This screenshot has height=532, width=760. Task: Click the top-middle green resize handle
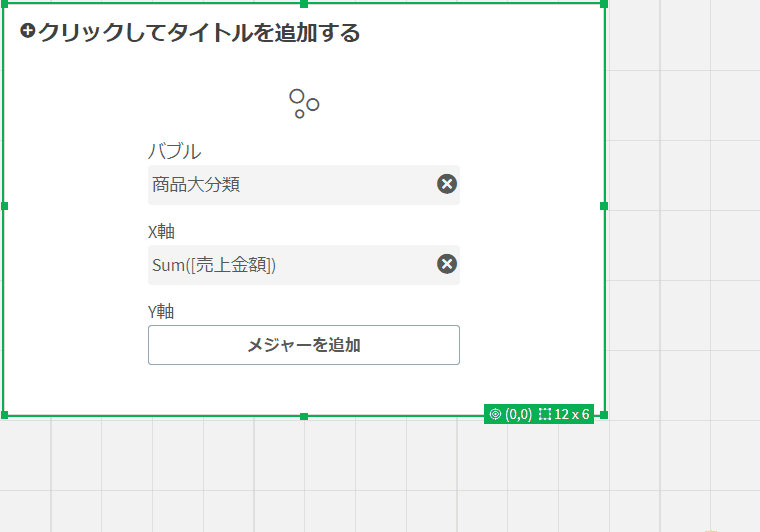pyautogui.click(x=304, y=4)
